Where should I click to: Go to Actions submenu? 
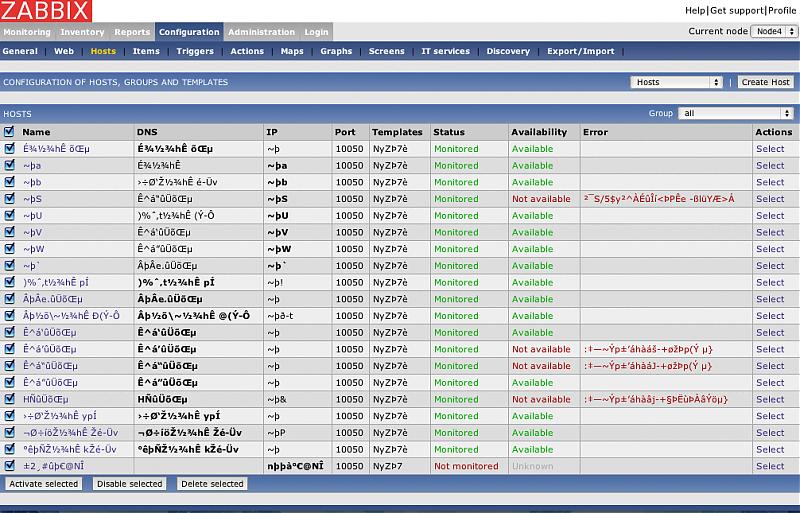click(247, 51)
